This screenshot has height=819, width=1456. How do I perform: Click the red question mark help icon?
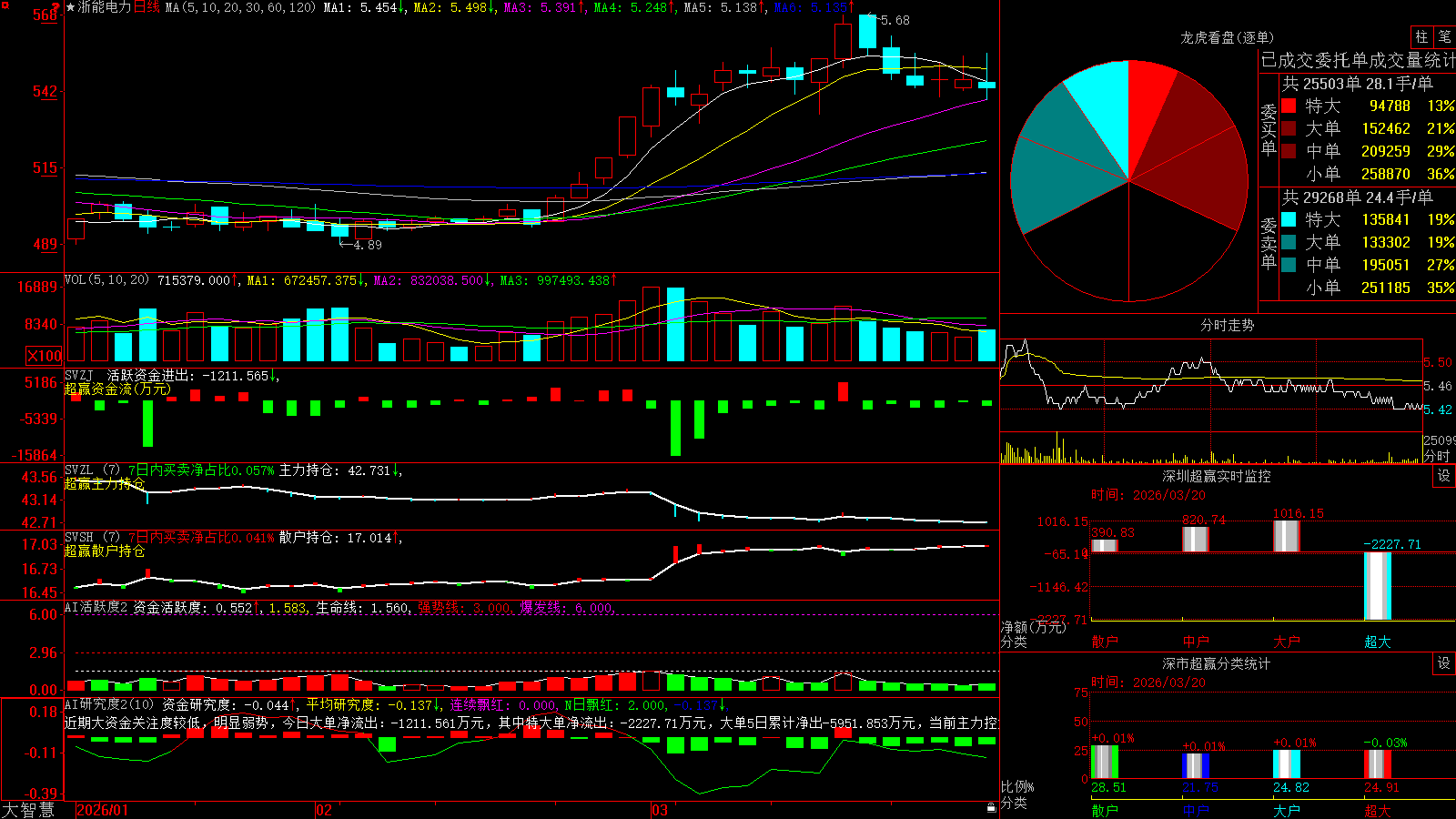[56, 6]
